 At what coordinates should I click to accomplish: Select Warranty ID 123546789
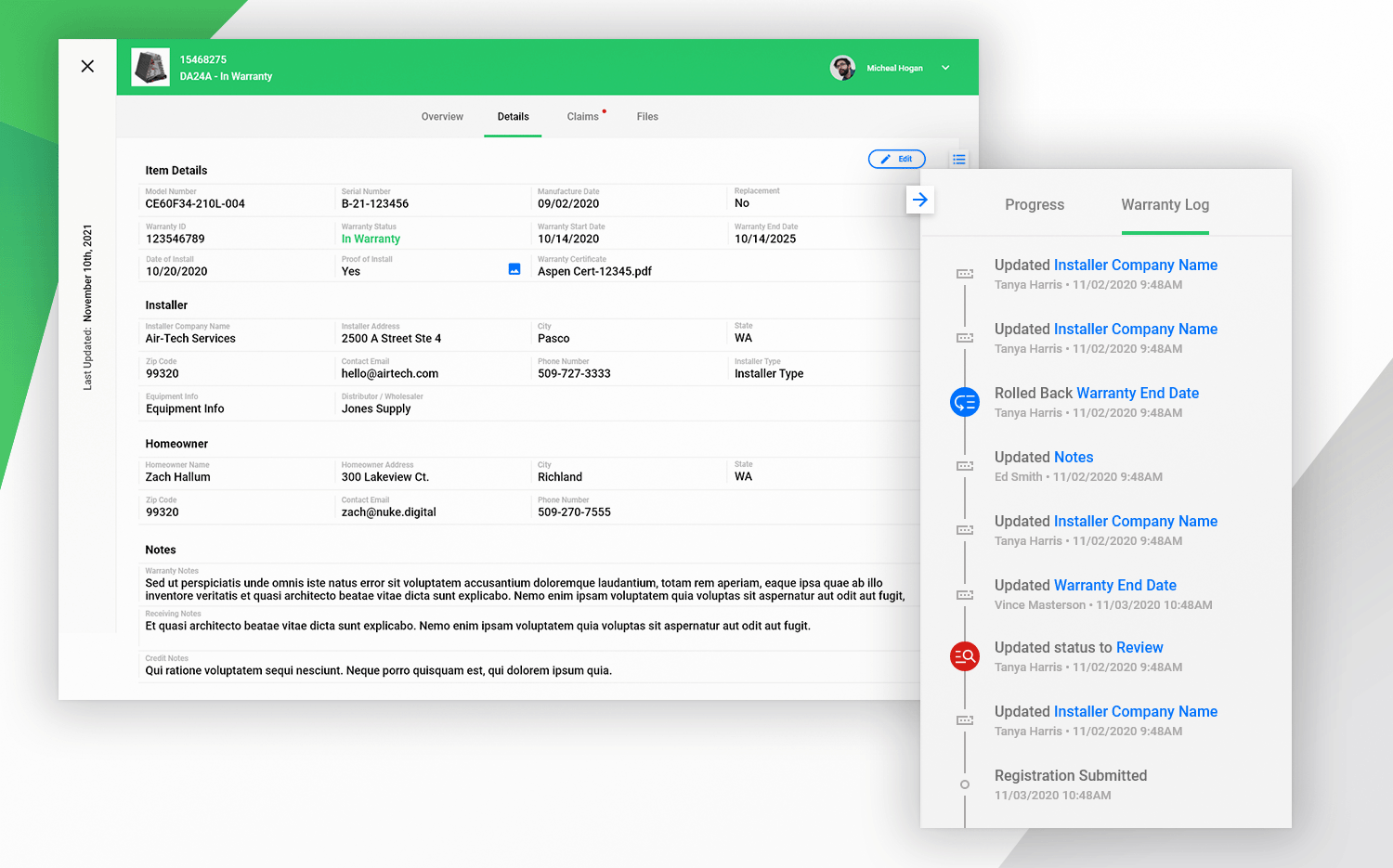(176, 240)
